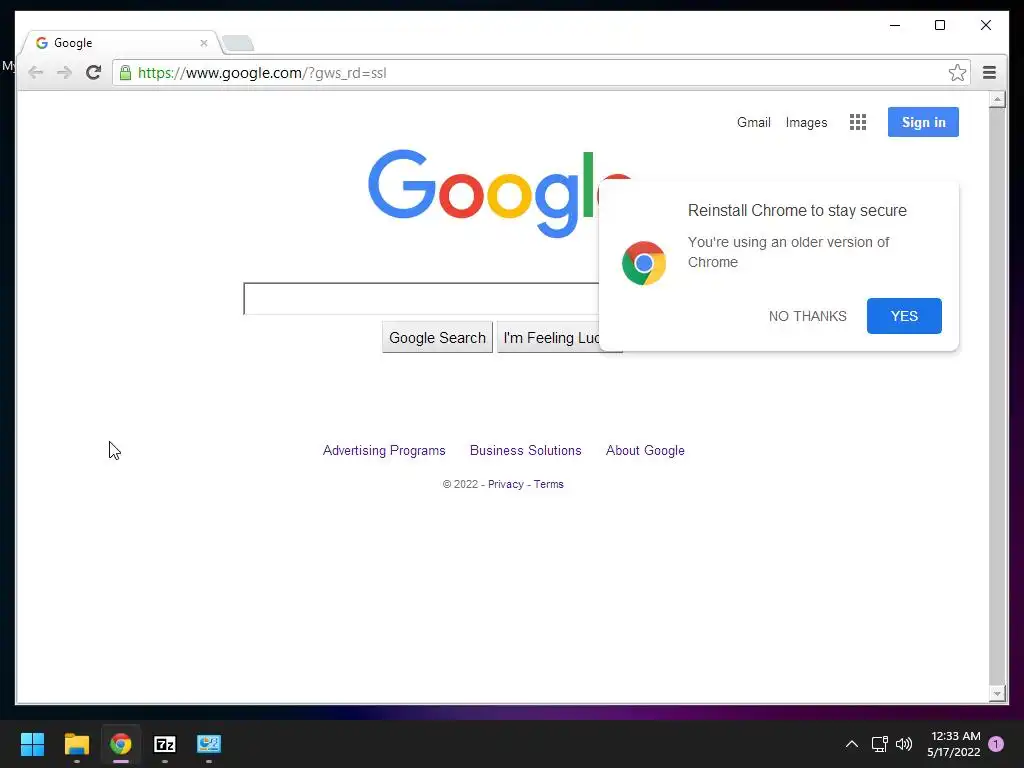Go back with the browser back arrow
1024x768 pixels.
point(36,72)
